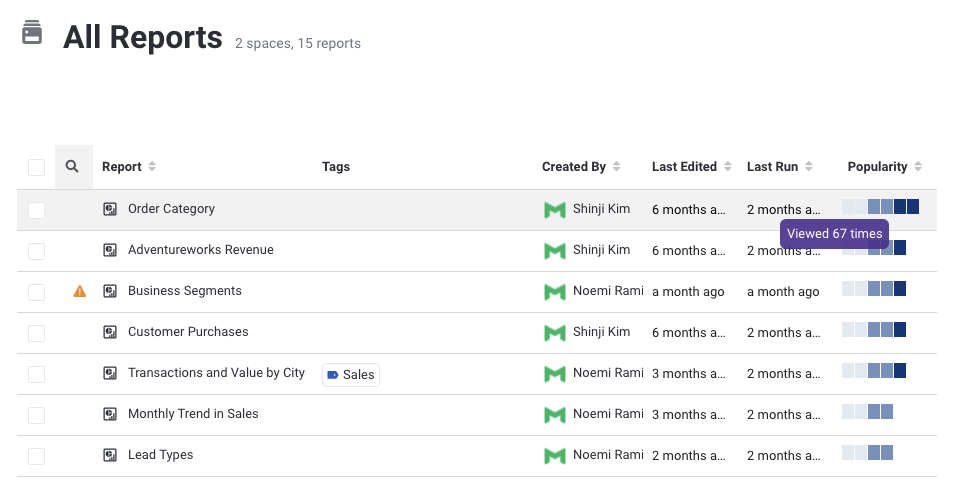
Task: Click the Order Category popularity bar
Action: click(880, 207)
